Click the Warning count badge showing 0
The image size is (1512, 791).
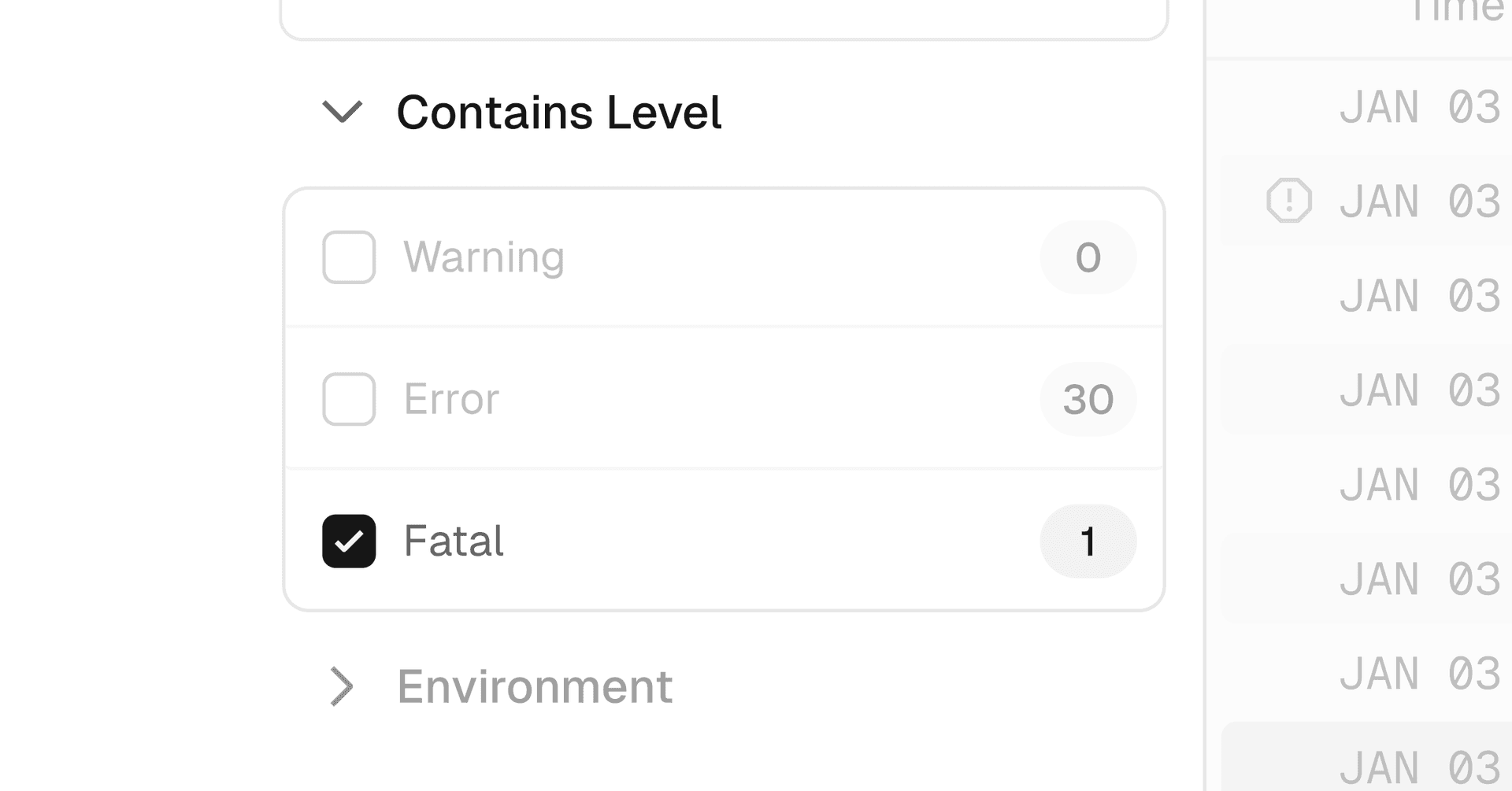pyautogui.click(x=1088, y=257)
